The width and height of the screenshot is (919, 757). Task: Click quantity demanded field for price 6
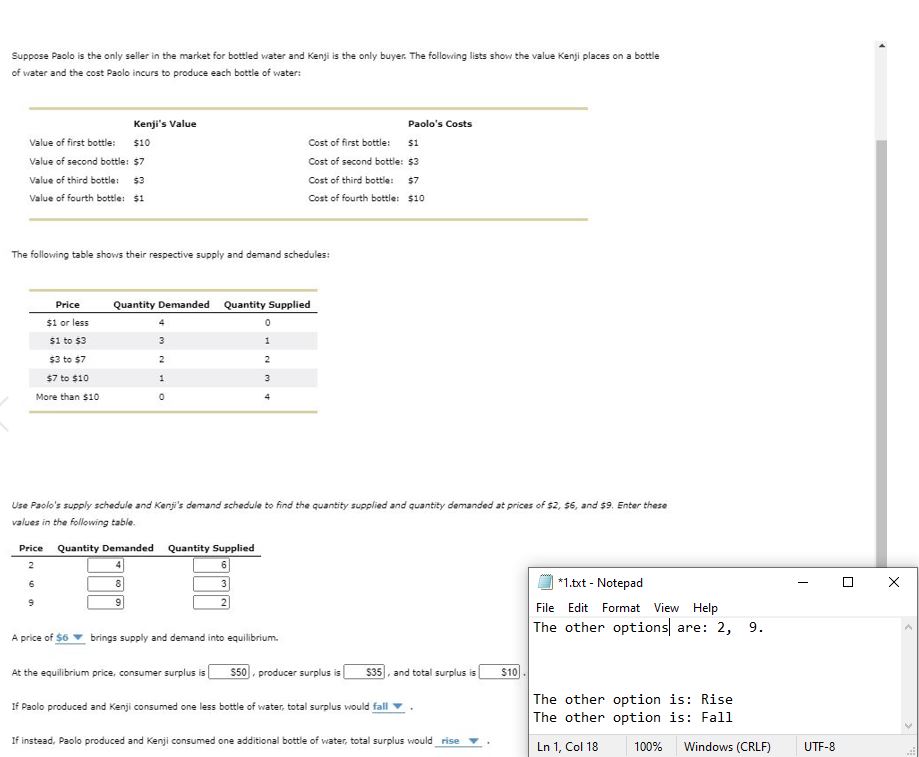(x=105, y=584)
